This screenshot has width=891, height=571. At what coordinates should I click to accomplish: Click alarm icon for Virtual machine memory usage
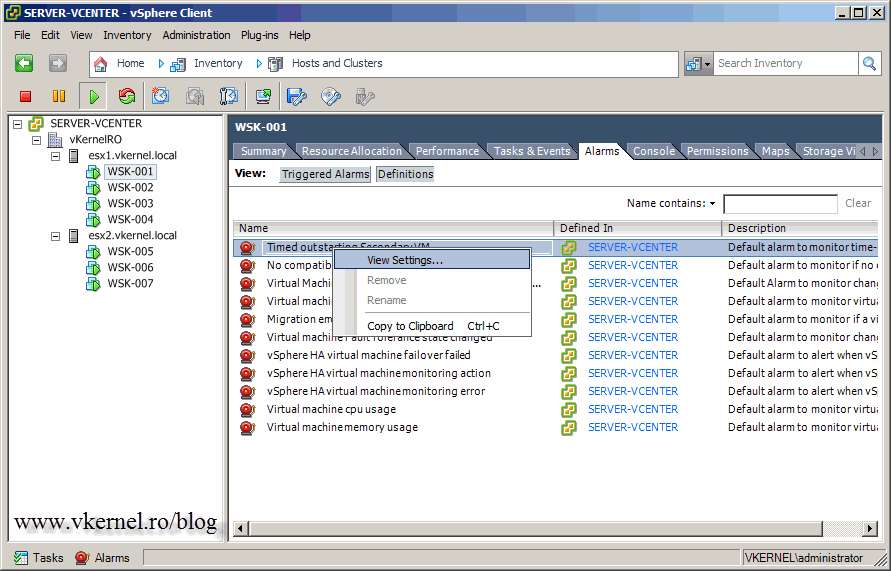click(x=247, y=428)
